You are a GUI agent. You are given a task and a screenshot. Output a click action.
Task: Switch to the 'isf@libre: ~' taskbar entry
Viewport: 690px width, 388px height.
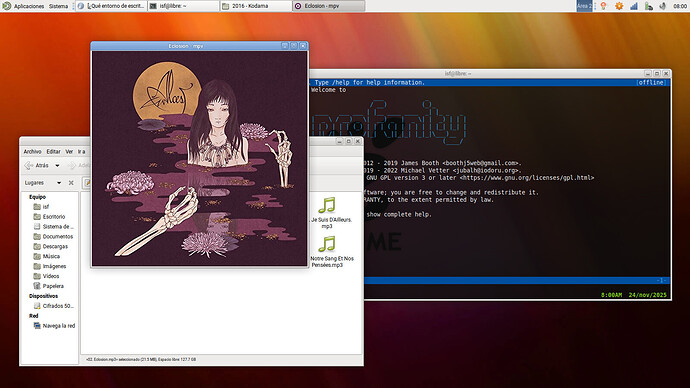point(183,6)
